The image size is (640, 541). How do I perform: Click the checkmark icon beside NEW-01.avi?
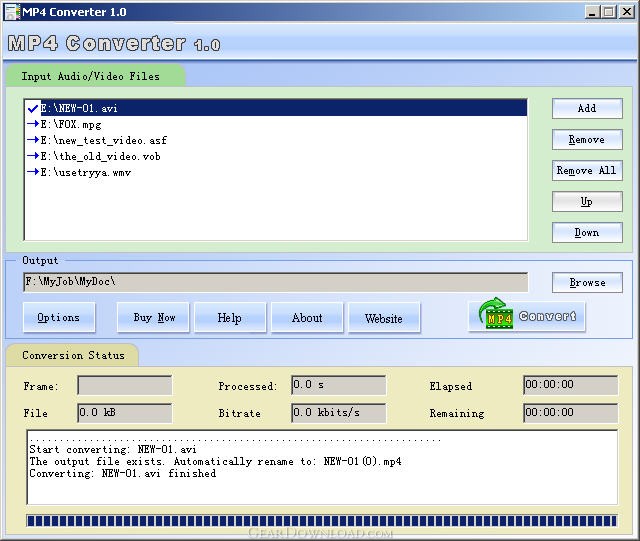click(33, 108)
